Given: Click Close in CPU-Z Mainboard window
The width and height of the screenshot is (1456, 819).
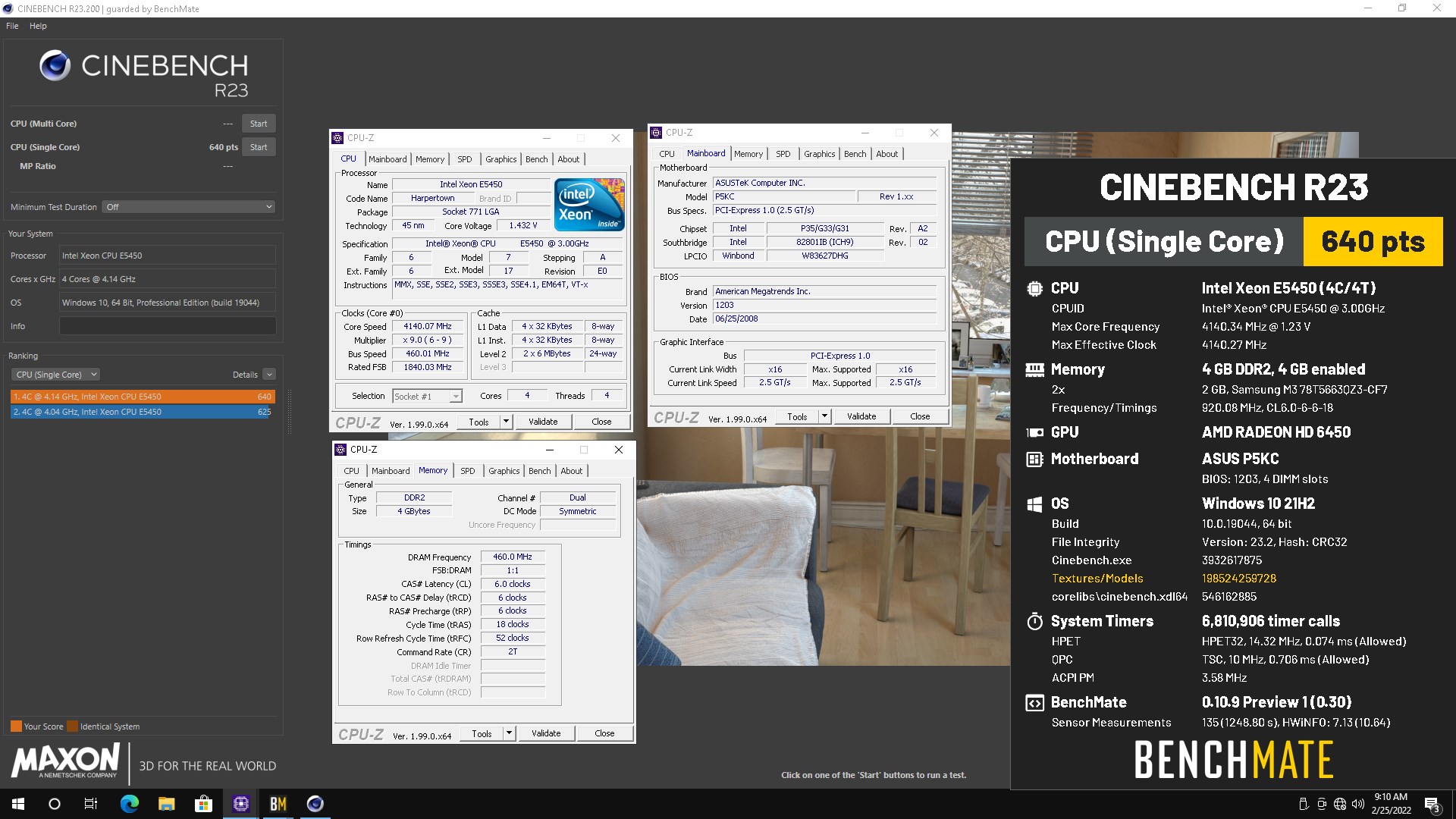Looking at the screenshot, I should [x=920, y=416].
